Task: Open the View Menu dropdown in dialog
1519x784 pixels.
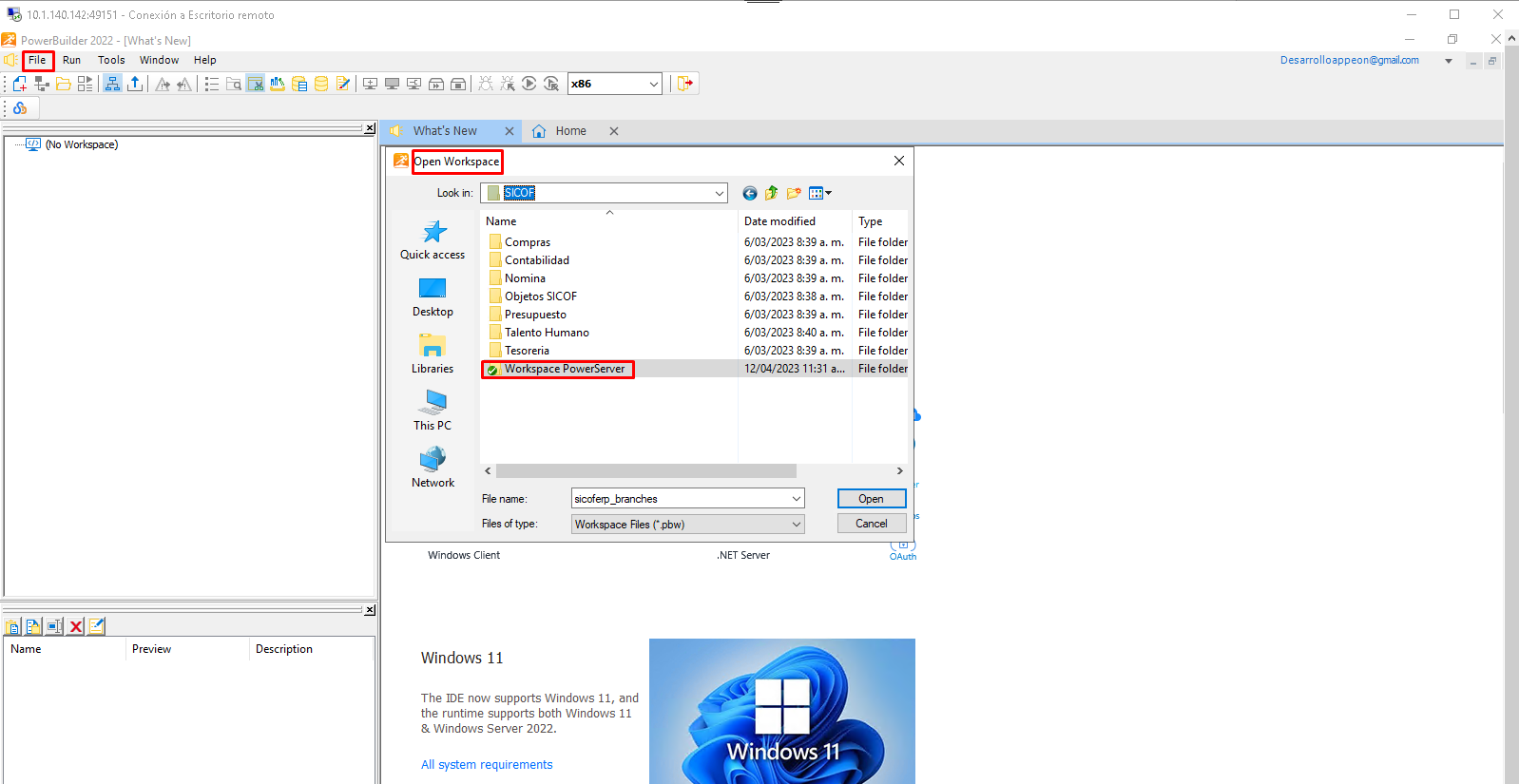Action: (x=819, y=193)
